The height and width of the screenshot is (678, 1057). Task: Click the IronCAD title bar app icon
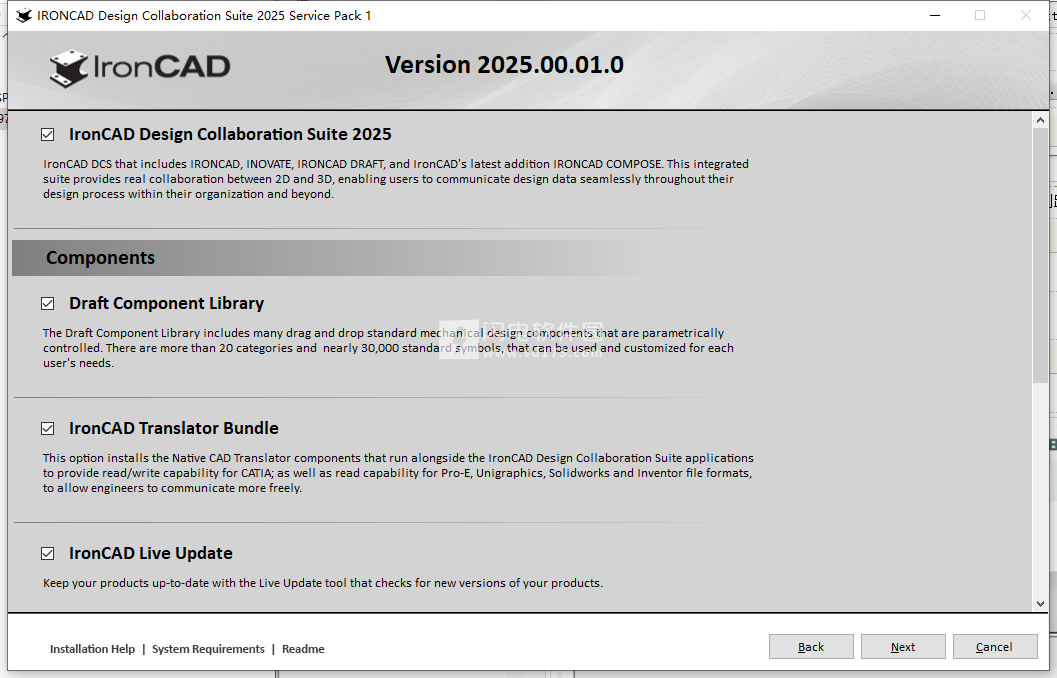coord(24,16)
